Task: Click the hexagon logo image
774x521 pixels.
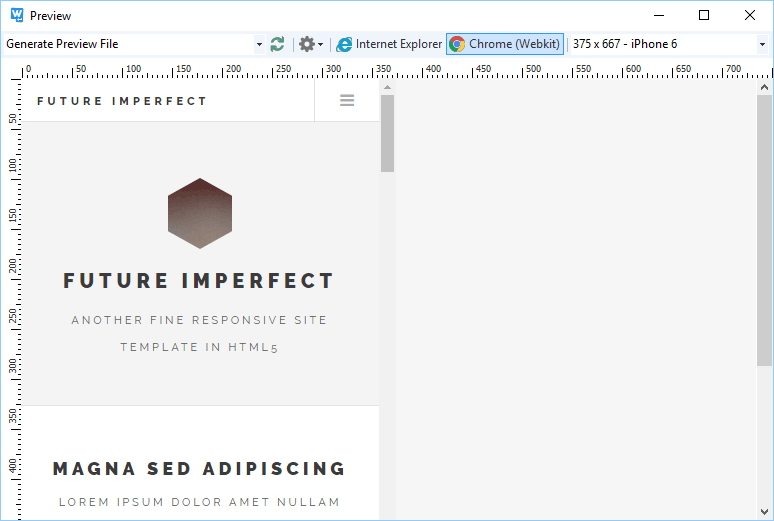Action: 200,213
